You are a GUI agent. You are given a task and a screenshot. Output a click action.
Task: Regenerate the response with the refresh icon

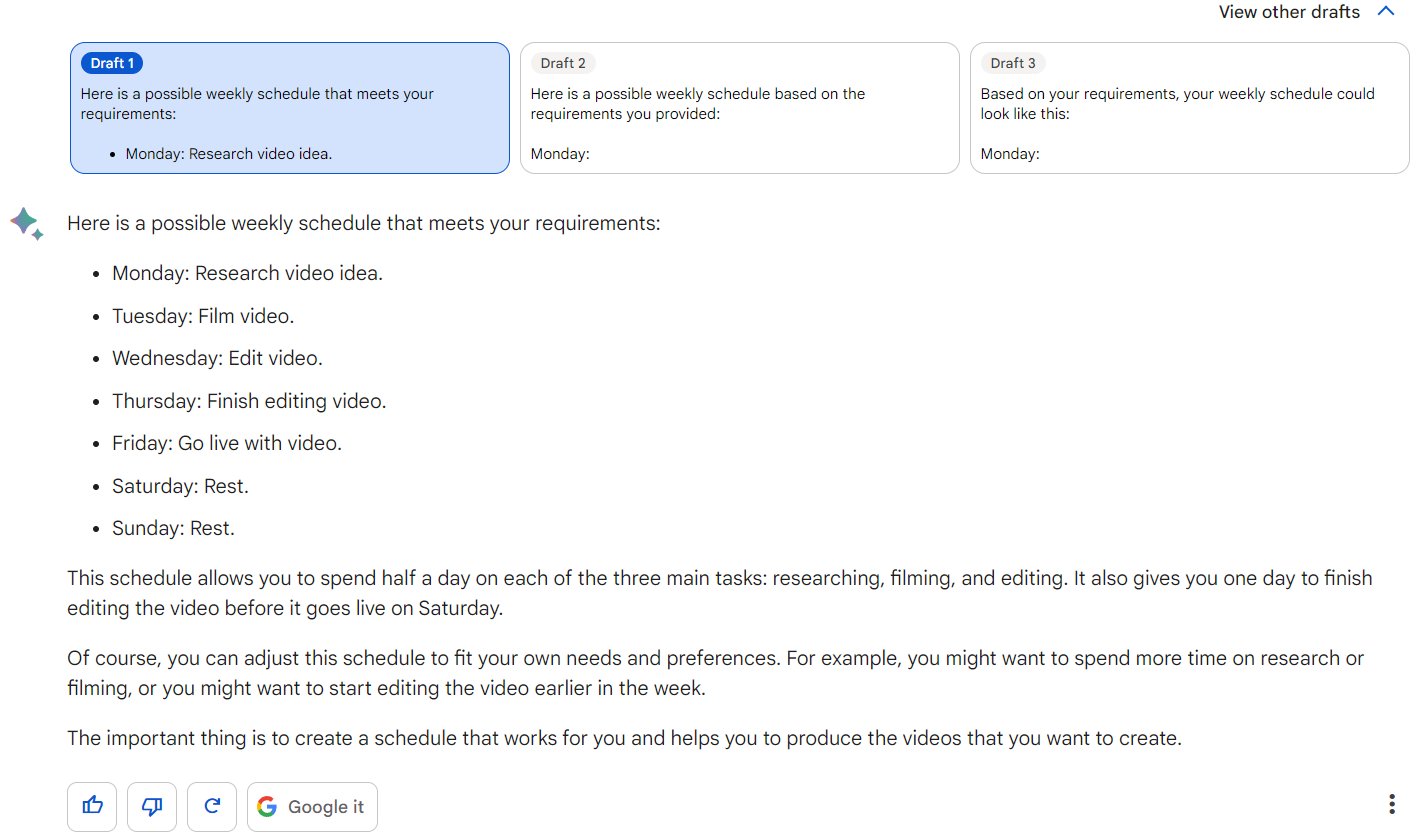pos(212,806)
